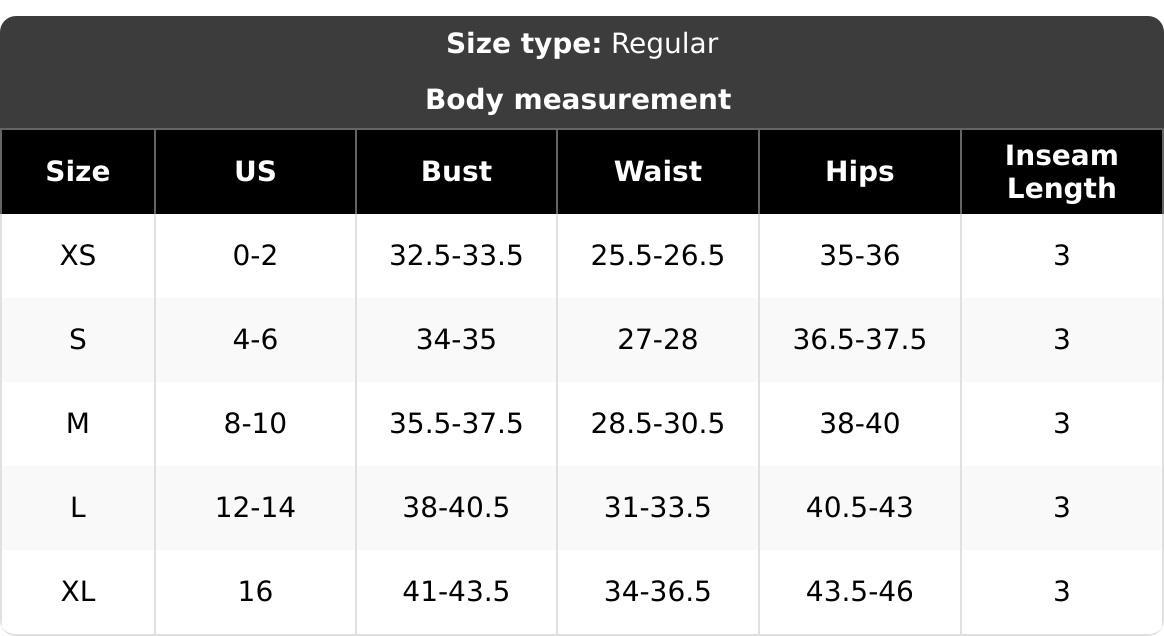The image size is (1164, 636).
Task: Select the US 12-14 cell
Action: [255, 508]
